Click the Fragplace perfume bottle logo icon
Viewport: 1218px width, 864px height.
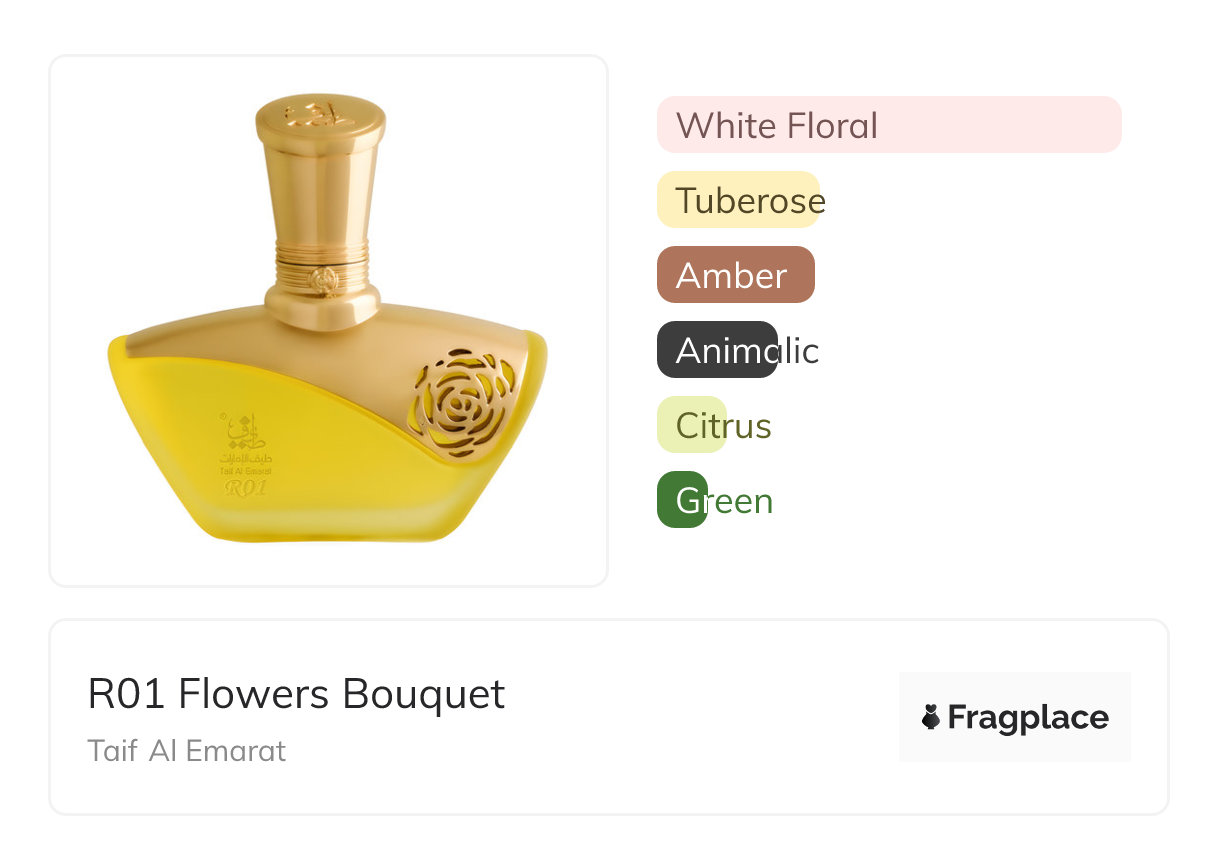pyautogui.click(x=931, y=717)
